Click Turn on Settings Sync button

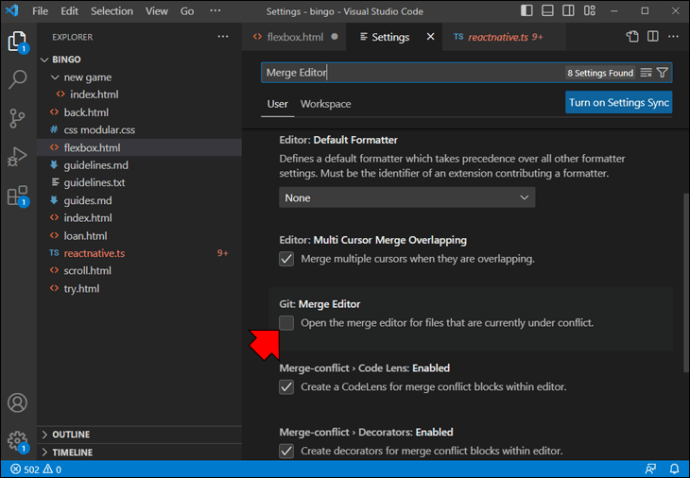tap(618, 103)
